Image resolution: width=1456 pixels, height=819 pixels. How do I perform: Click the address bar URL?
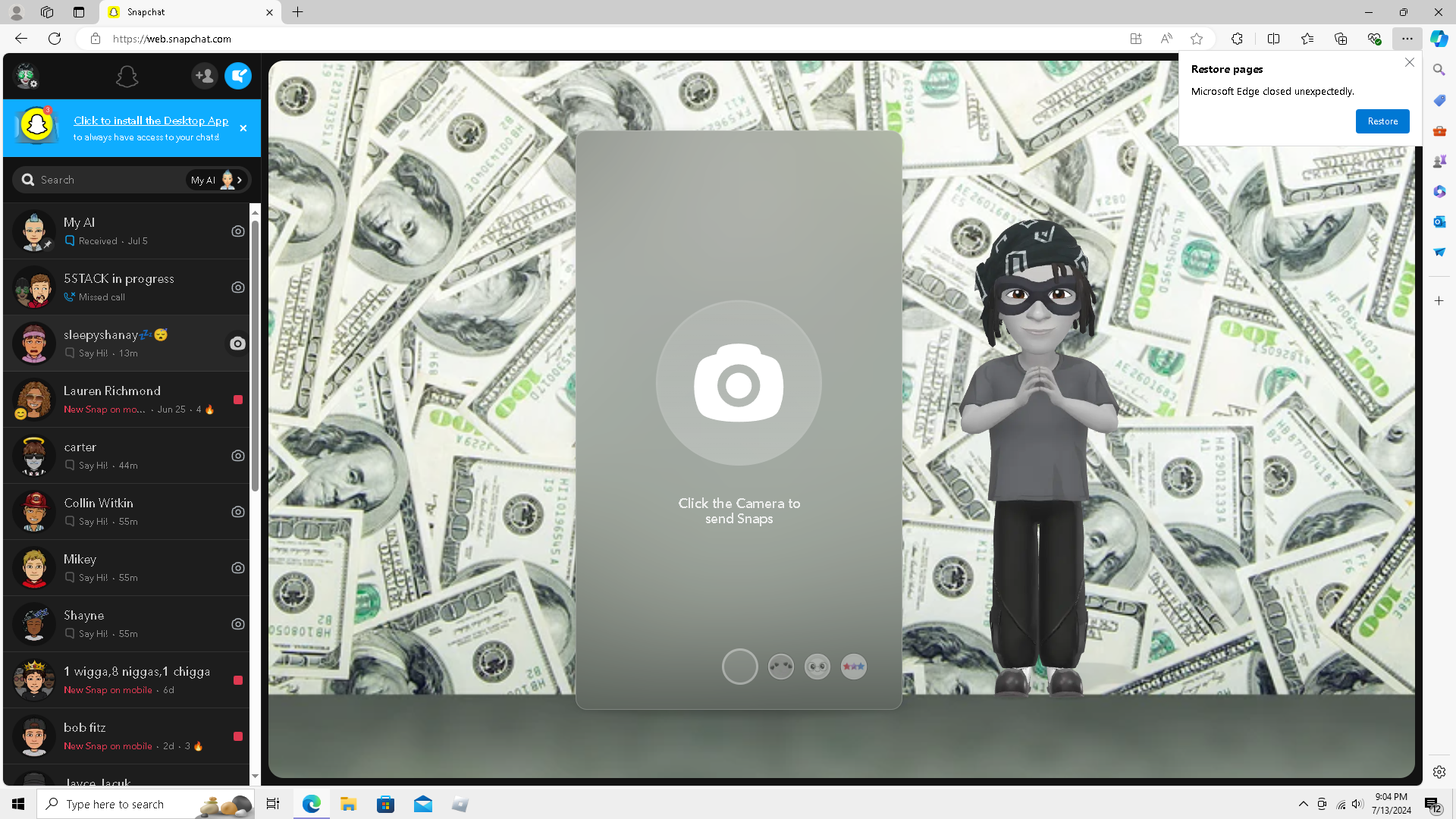click(x=172, y=39)
